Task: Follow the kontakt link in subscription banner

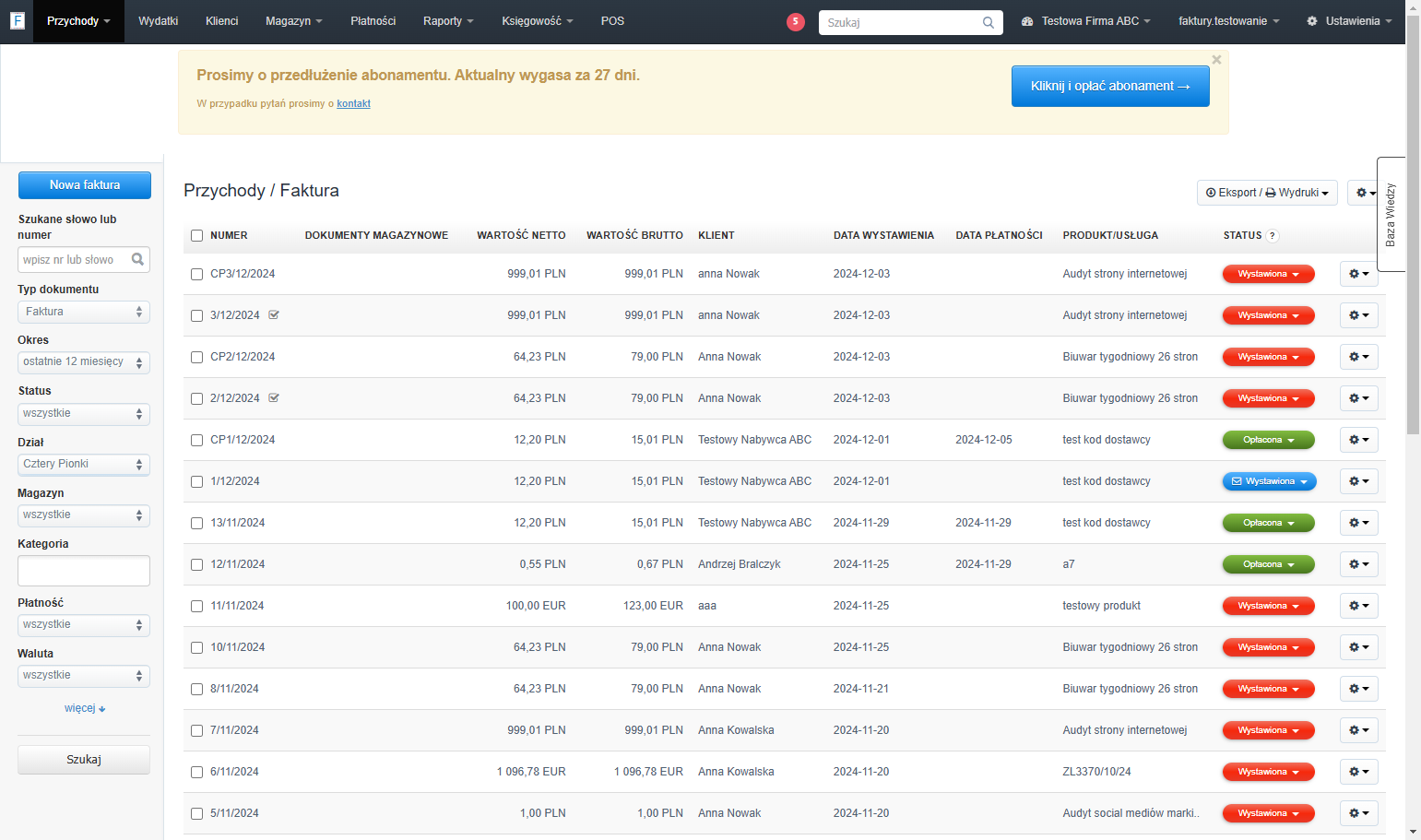Action: click(x=353, y=103)
